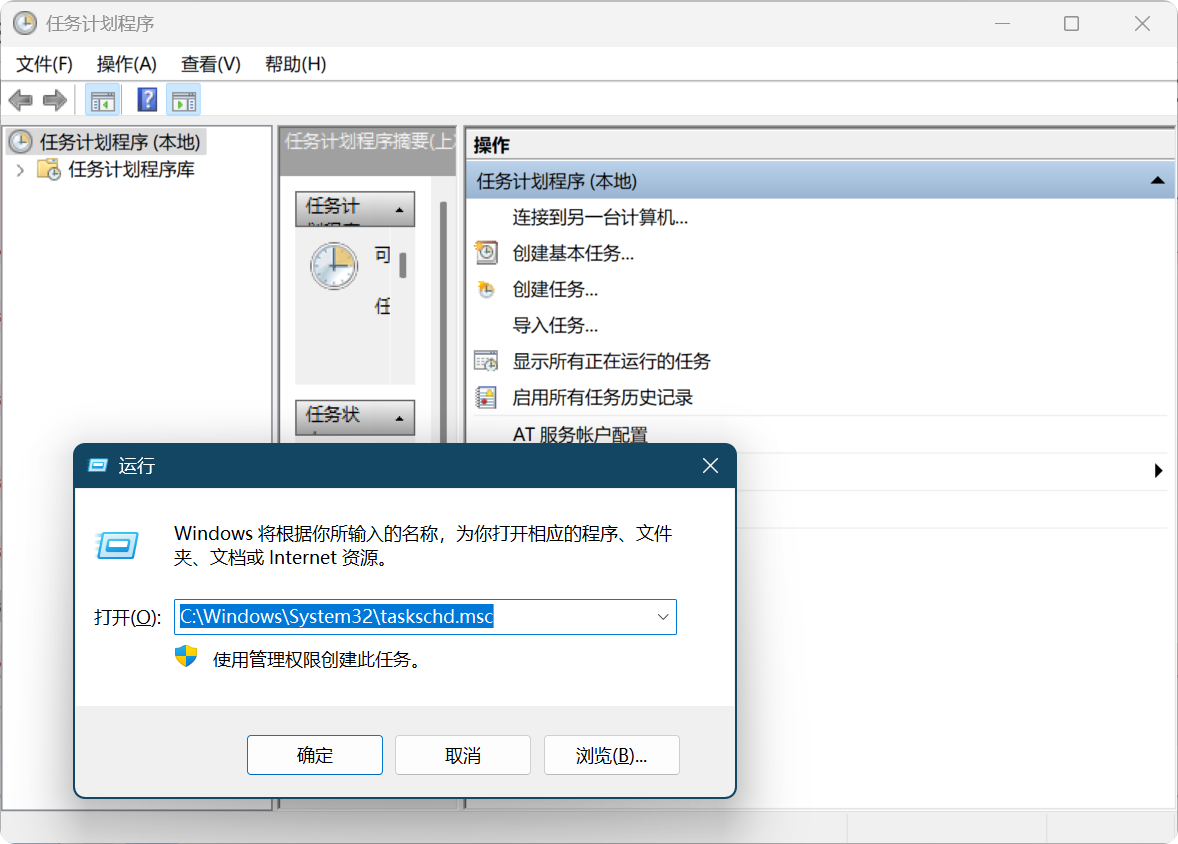Click the Run dialog title bar icon
Viewport: 1178px width, 844px height.
pos(98,465)
